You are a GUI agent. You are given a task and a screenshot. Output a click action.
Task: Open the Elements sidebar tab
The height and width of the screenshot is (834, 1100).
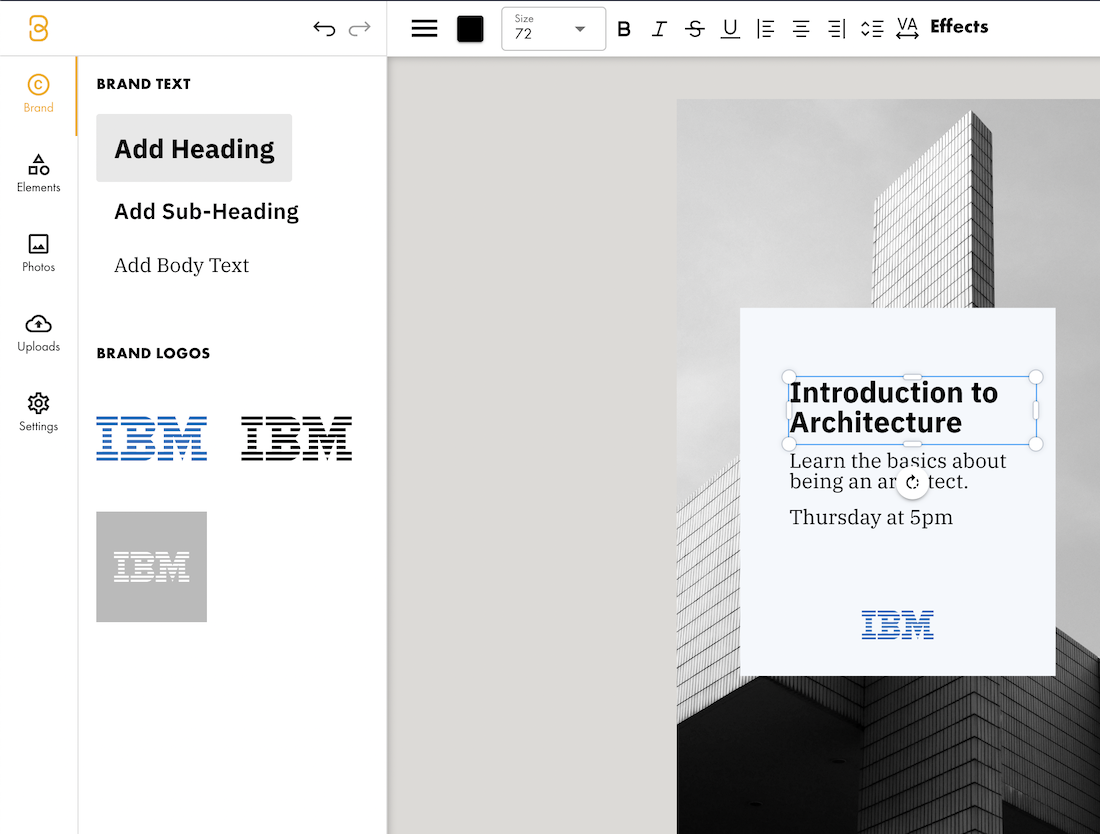38,173
